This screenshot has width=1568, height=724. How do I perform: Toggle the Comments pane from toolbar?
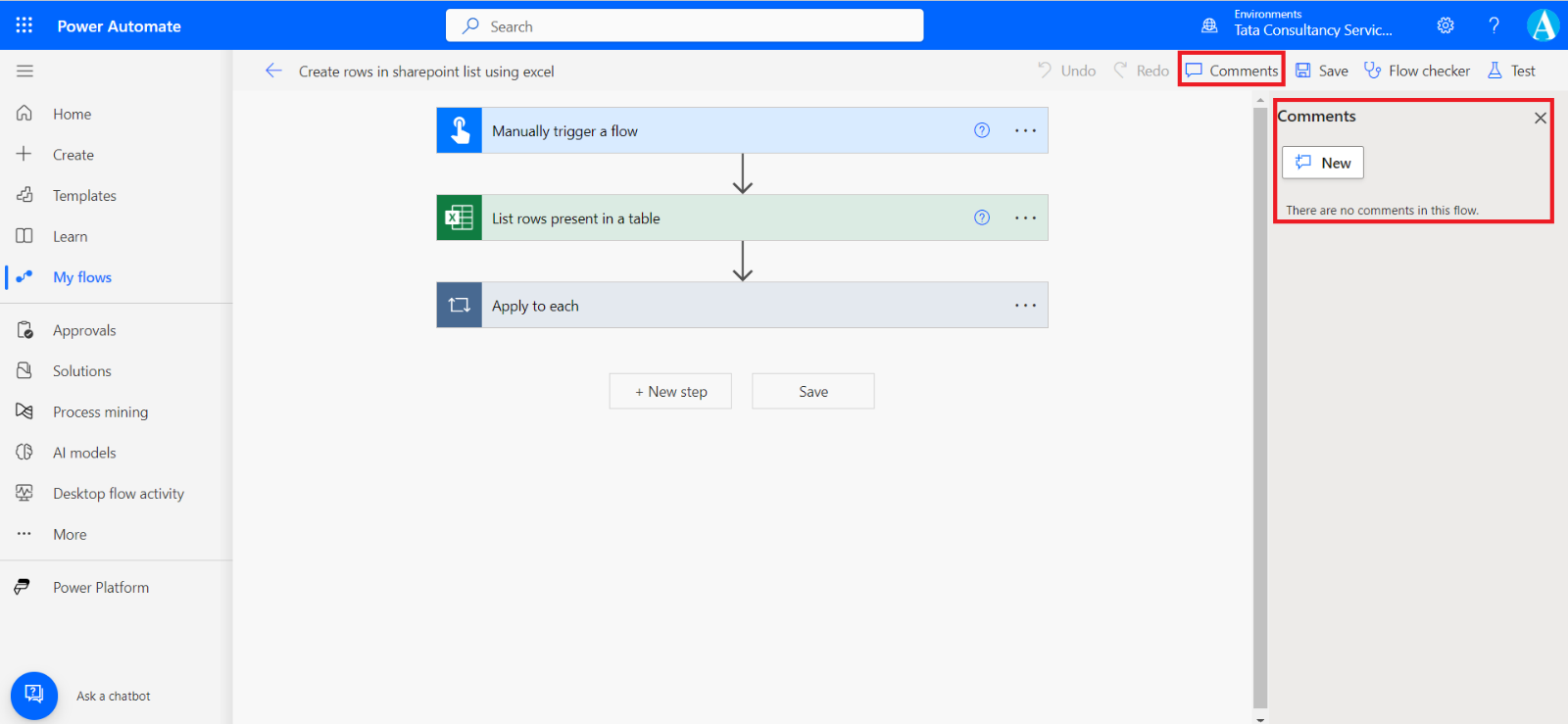1232,71
